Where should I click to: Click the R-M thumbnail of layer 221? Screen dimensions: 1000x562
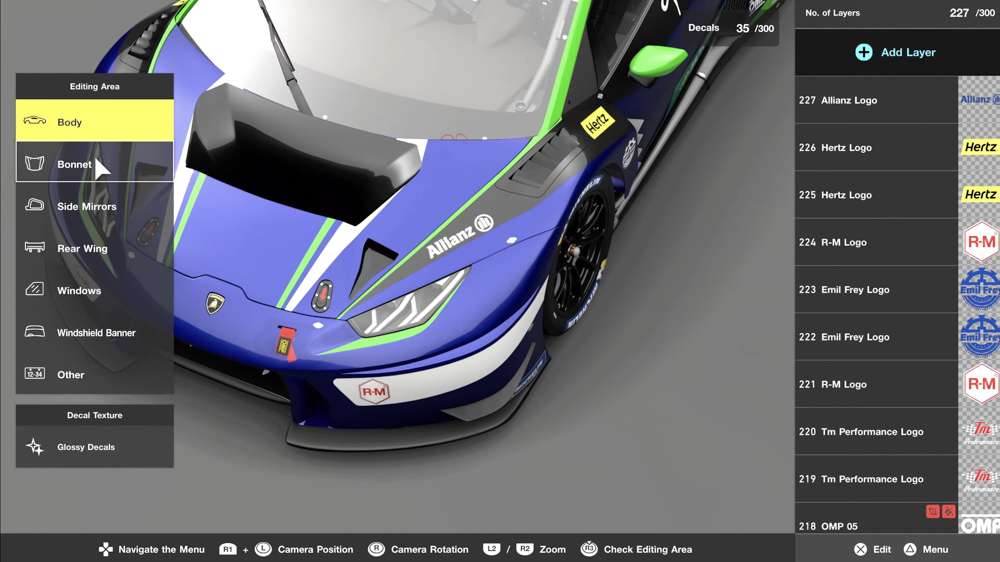click(x=979, y=384)
